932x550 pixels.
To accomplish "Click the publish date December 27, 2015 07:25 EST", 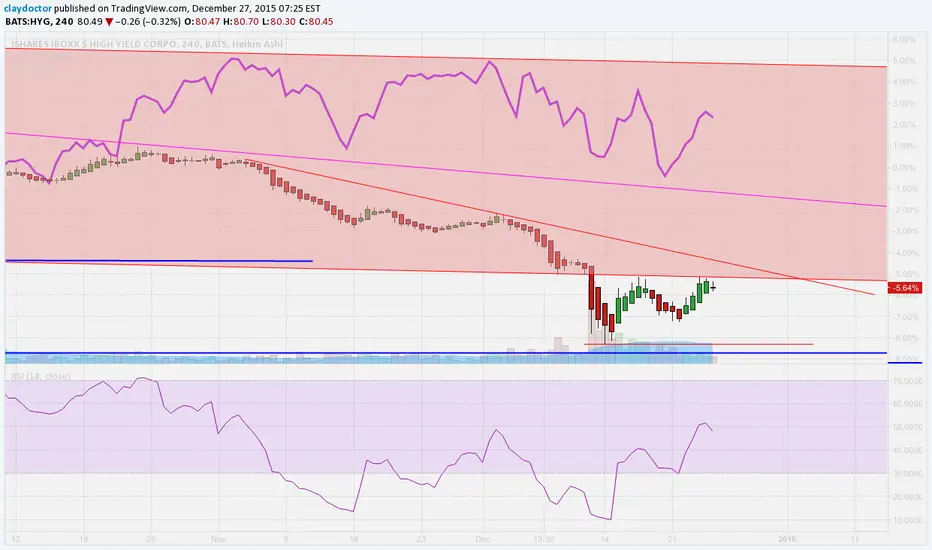I will (256, 8).
